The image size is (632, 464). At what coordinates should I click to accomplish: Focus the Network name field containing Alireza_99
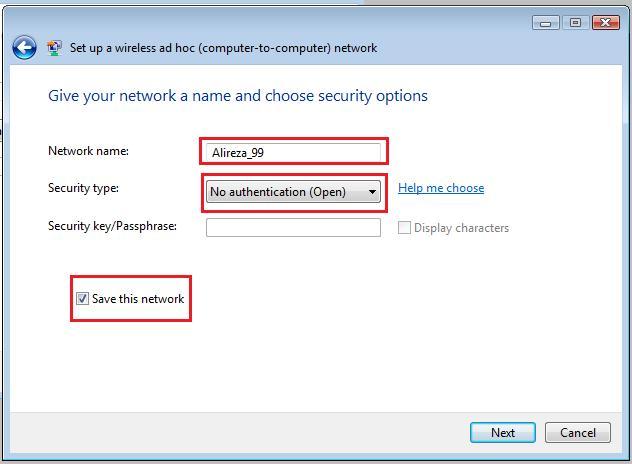coord(293,152)
